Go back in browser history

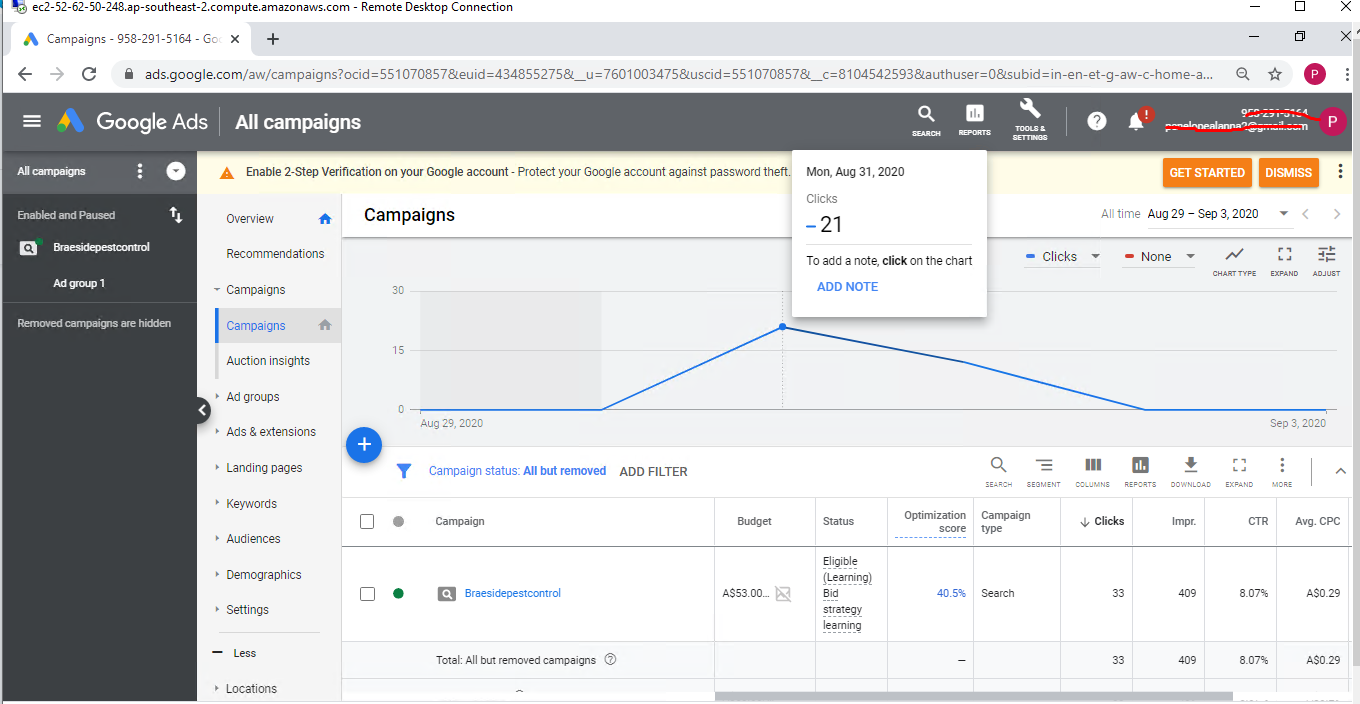pos(25,74)
